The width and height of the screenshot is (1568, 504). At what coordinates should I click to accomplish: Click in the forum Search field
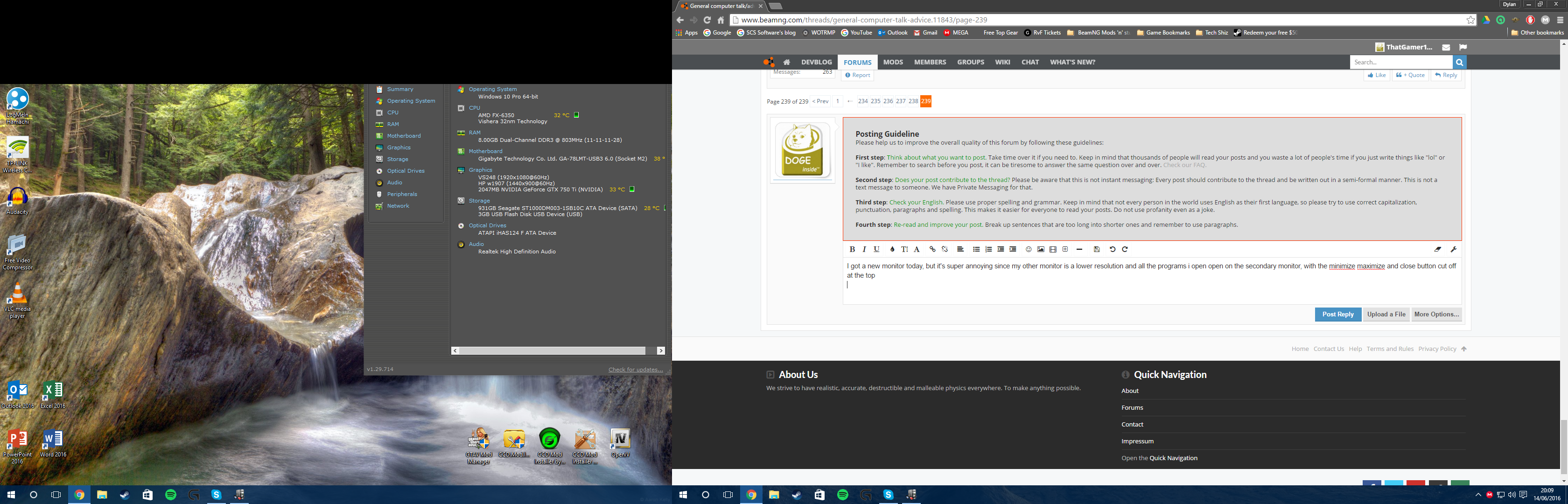click(x=1400, y=62)
